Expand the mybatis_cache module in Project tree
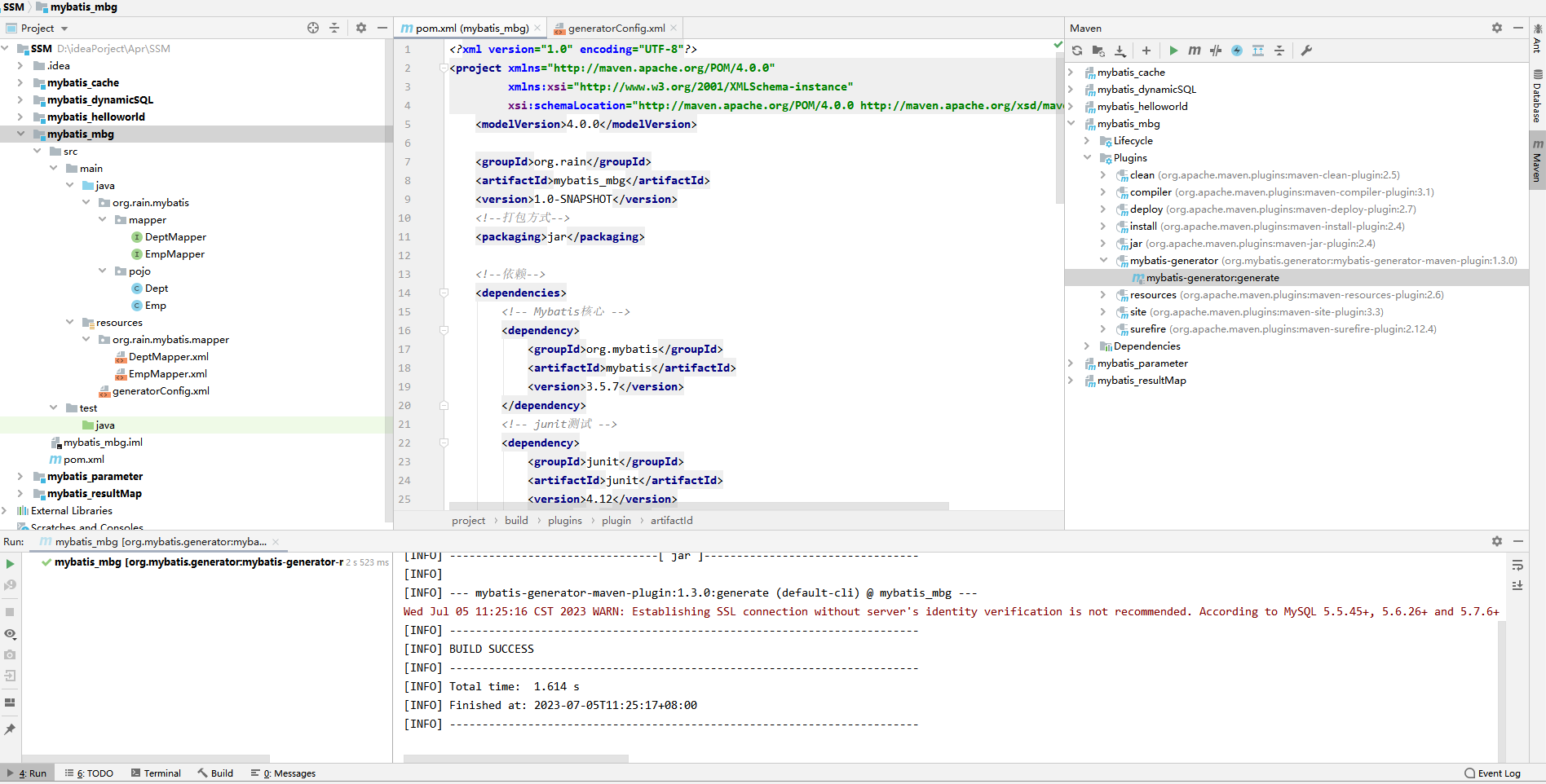The height and width of the screenshot is (784, 1546). tap(20, 82)
